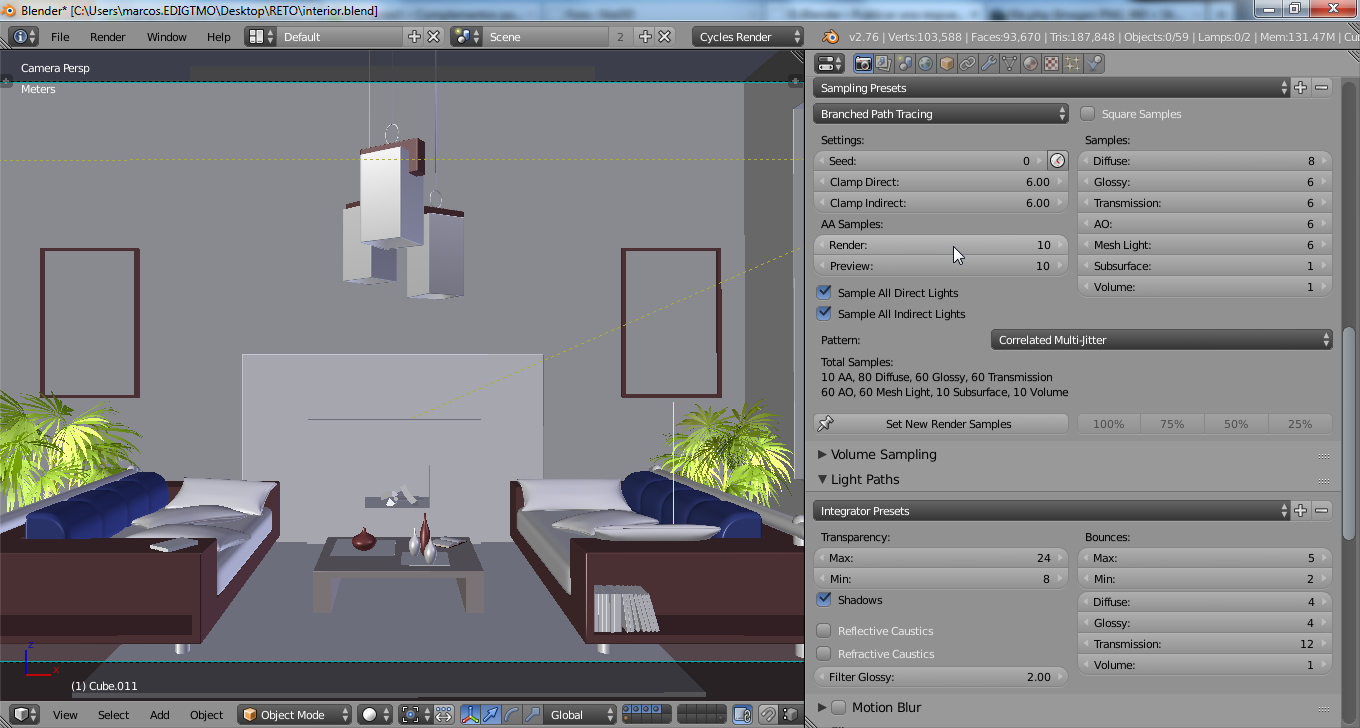Toggle the Shadows checkbox
Screen dimensions: 1360x728
tap(824, 600)
